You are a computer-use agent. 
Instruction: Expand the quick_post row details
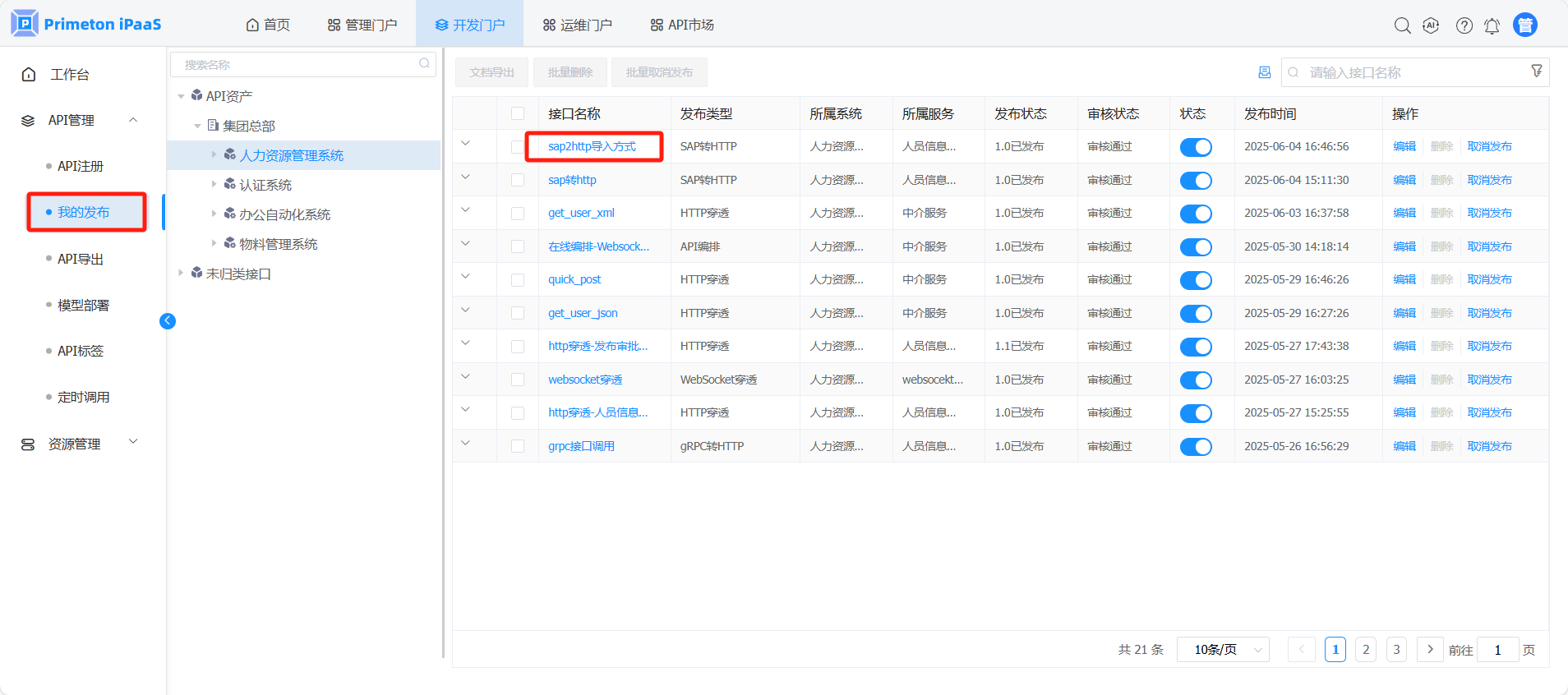(465, 277)
